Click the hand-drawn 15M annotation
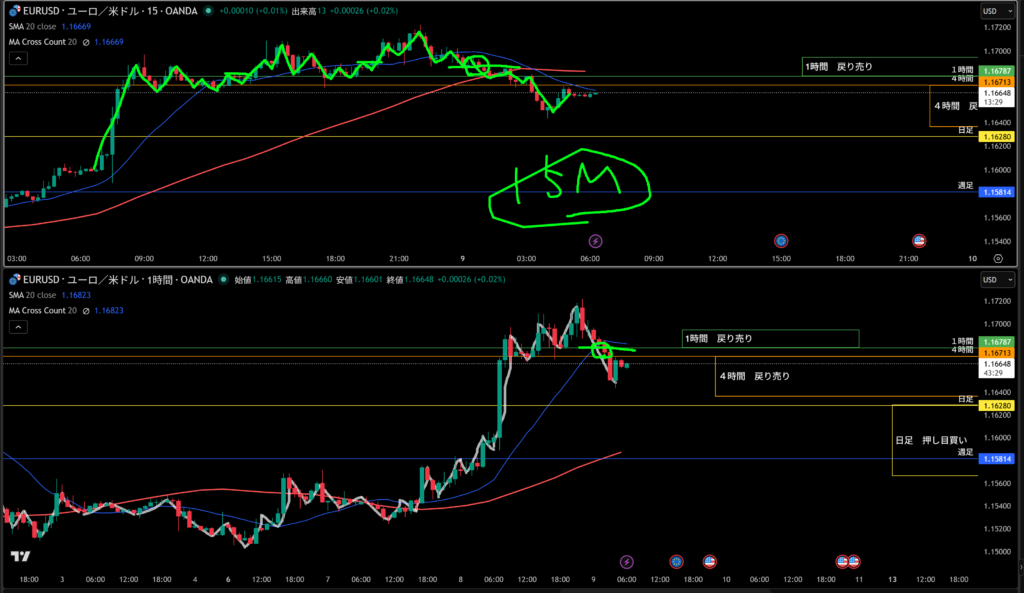This screenshot has height=593, width=1024. [x=568, y=185]
